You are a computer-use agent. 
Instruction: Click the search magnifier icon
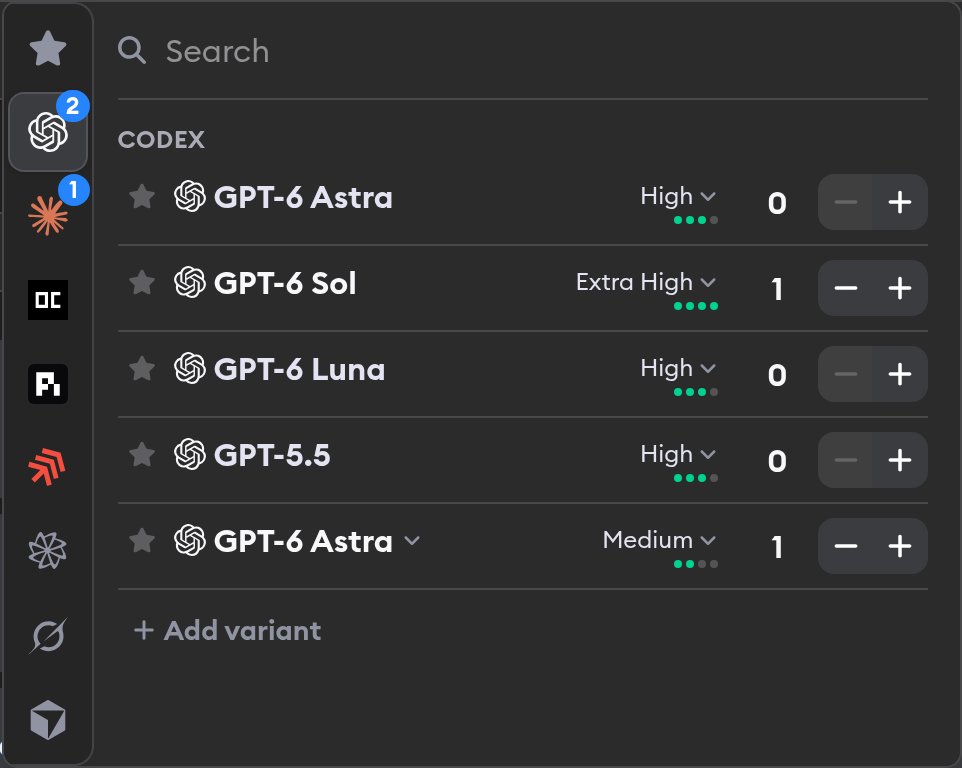tap(131, 50)
